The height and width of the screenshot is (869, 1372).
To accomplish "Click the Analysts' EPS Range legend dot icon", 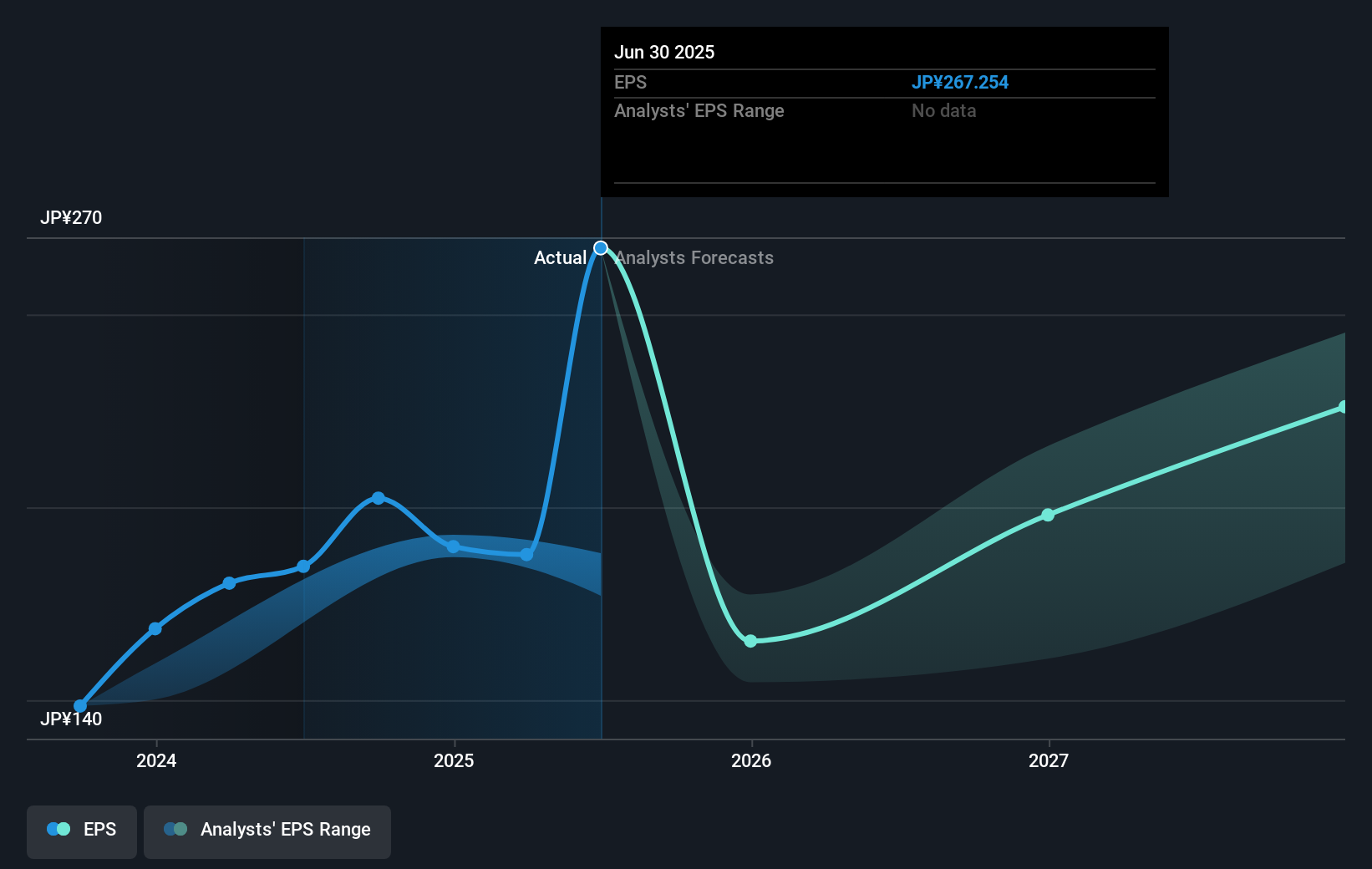I will coord(175,828).
